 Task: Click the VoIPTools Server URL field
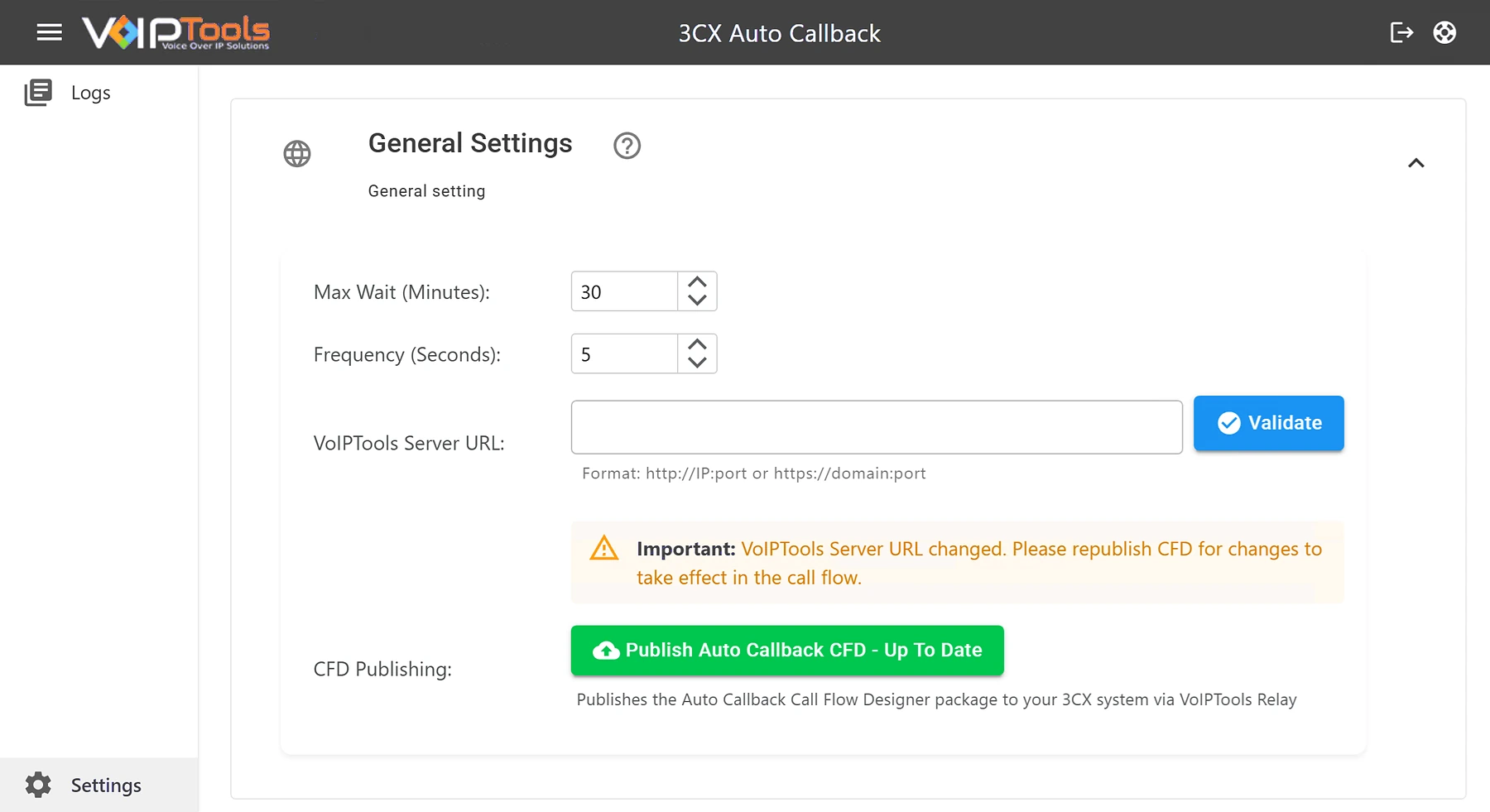pyautogui.click(x=877, y=427)
